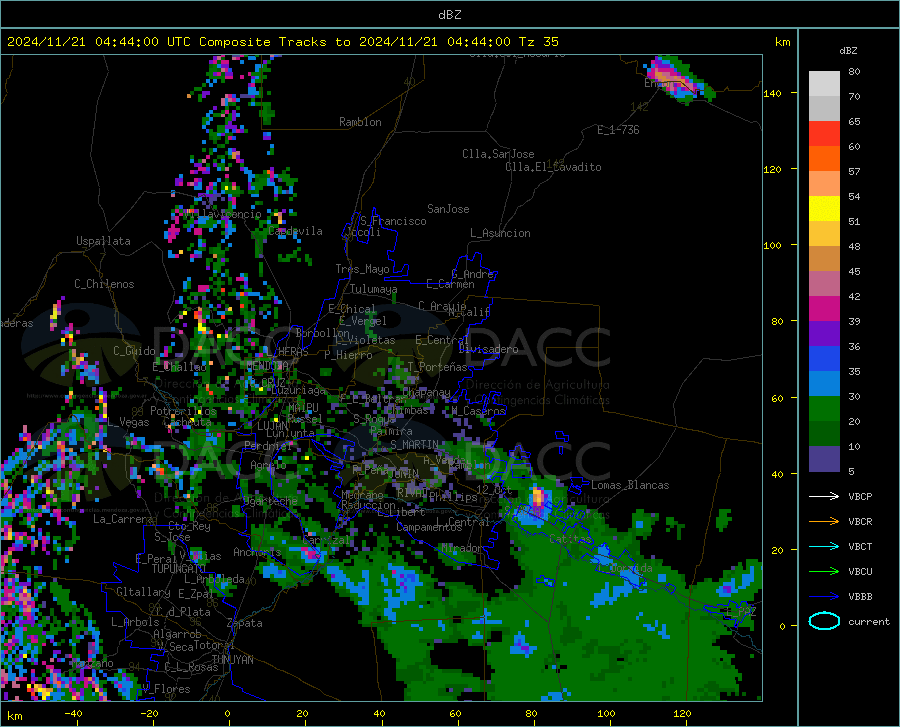Click the Tres_Mayo place label
Image resolution: width=900 pixels, height=727 pixels.
point(362,269)
